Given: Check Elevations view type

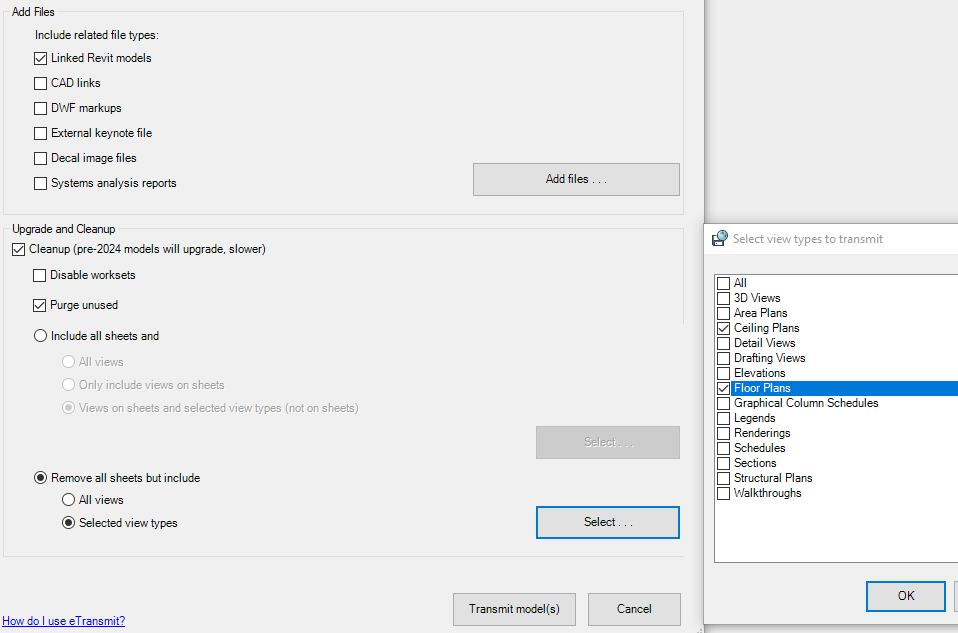Looking at the screenshot, I should click(723, 373).
